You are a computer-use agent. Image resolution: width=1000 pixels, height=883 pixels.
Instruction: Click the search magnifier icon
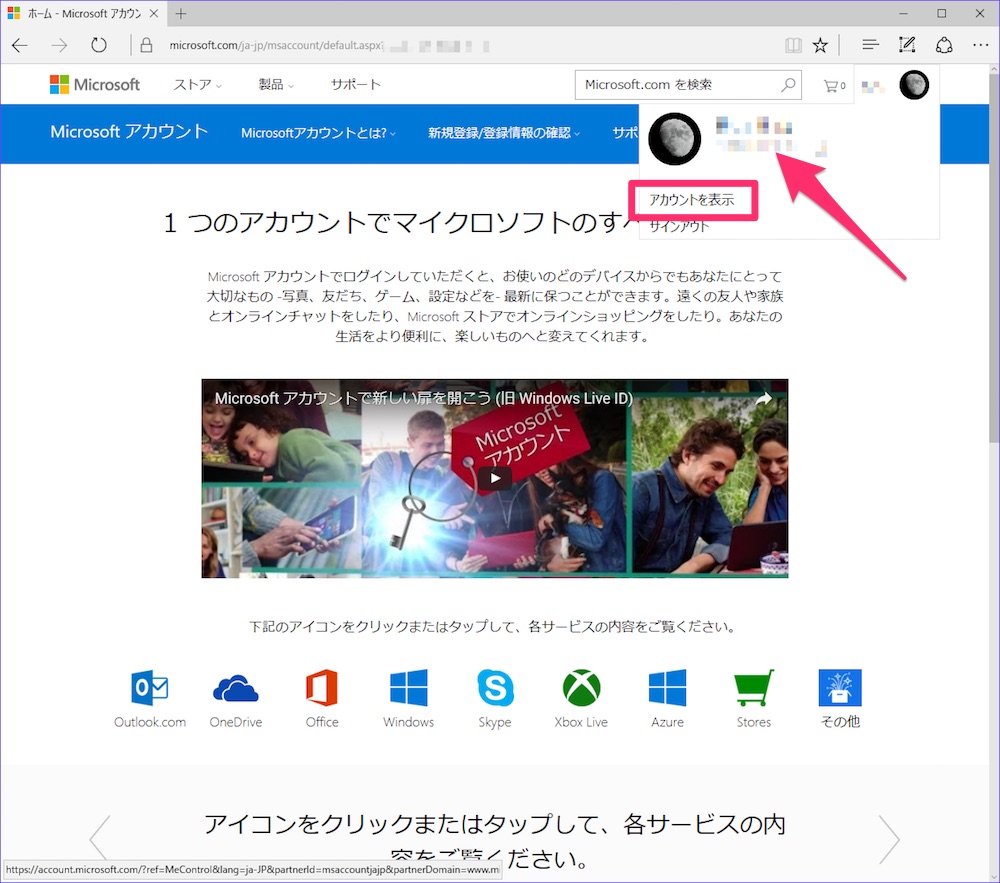point(788,84)
